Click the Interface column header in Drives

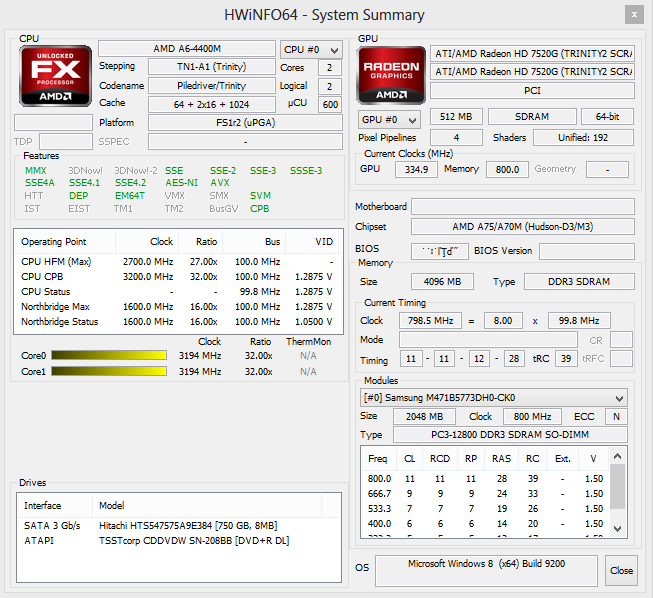[55, 506]
